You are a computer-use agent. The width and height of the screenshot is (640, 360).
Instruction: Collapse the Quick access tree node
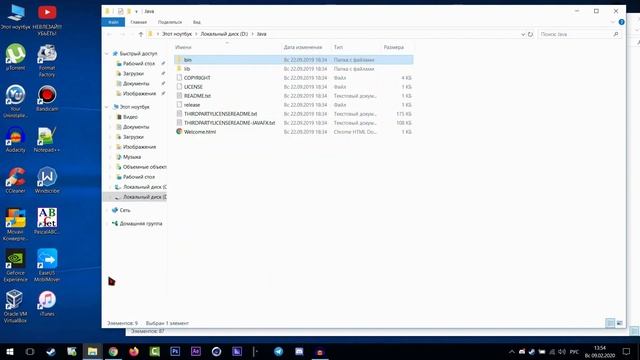click(x=107, y=54)
